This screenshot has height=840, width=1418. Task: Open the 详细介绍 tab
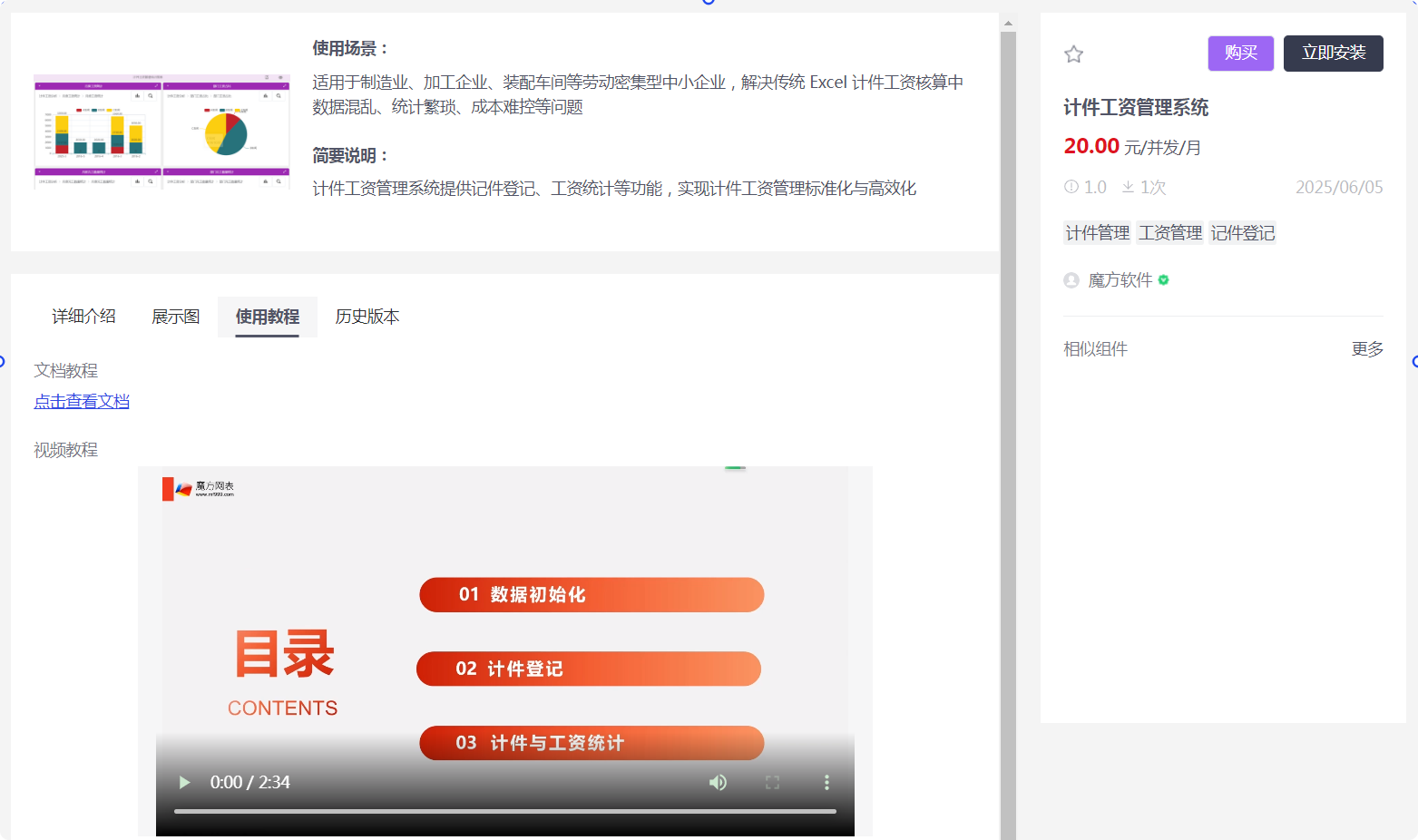coord(83,317)
